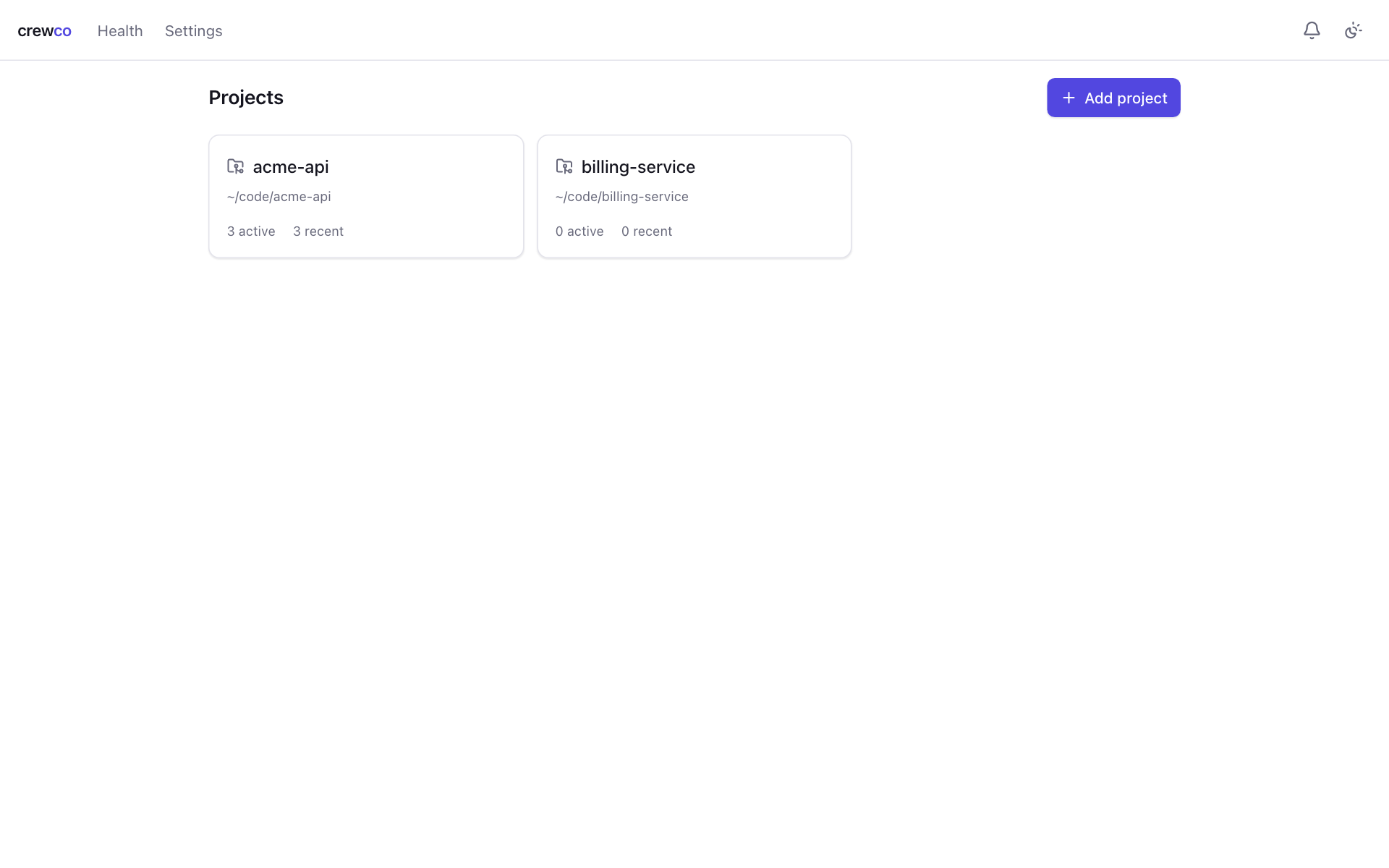1389x868 pixels.
Task: Go to the crewco home logo
Action: 44,30
